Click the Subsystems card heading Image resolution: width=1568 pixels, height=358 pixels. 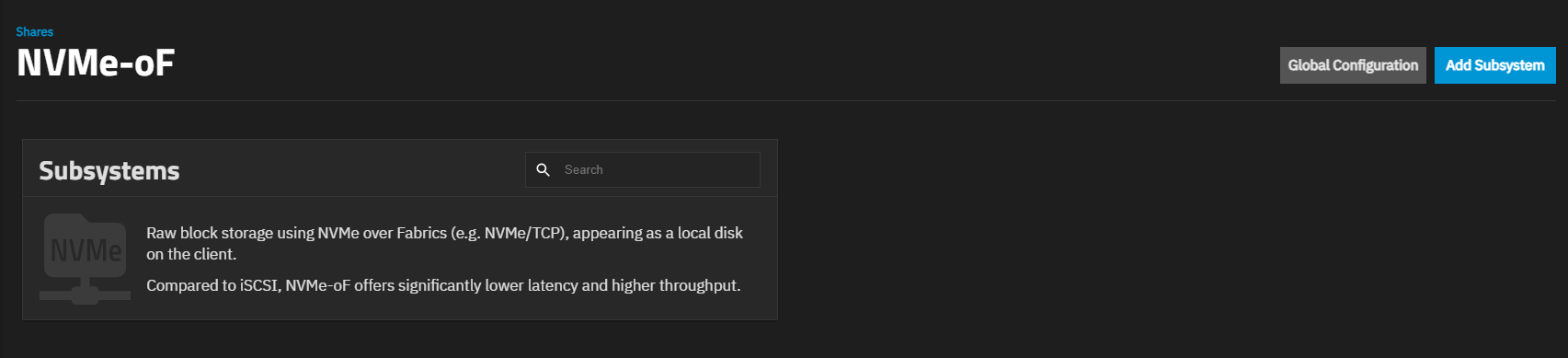109,171
